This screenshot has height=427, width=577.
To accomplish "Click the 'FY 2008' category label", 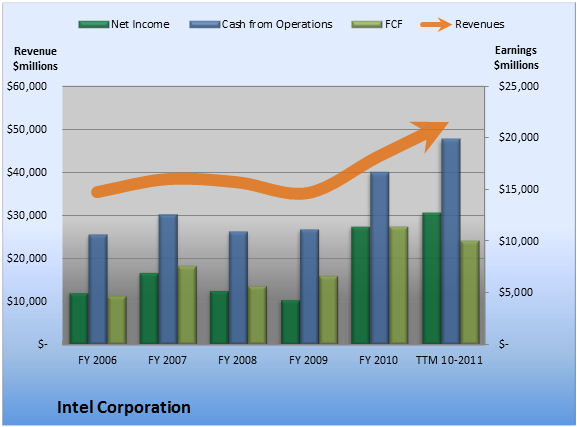I will click(x=237, y=360).
